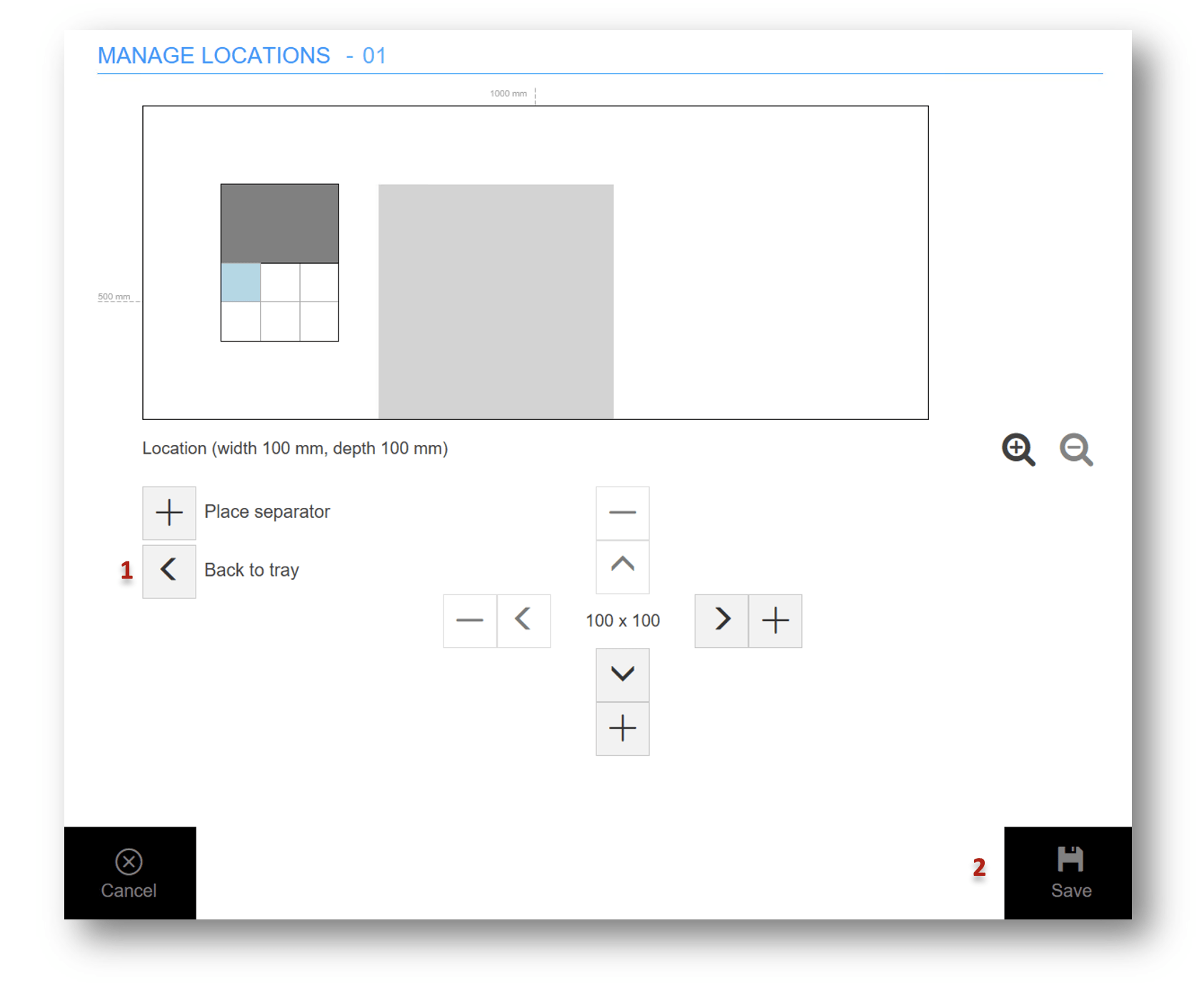The width and height of the screenshot is (1204, 983).
Task: Select the light blue highlighted location cell
Action: coord(241,283)
